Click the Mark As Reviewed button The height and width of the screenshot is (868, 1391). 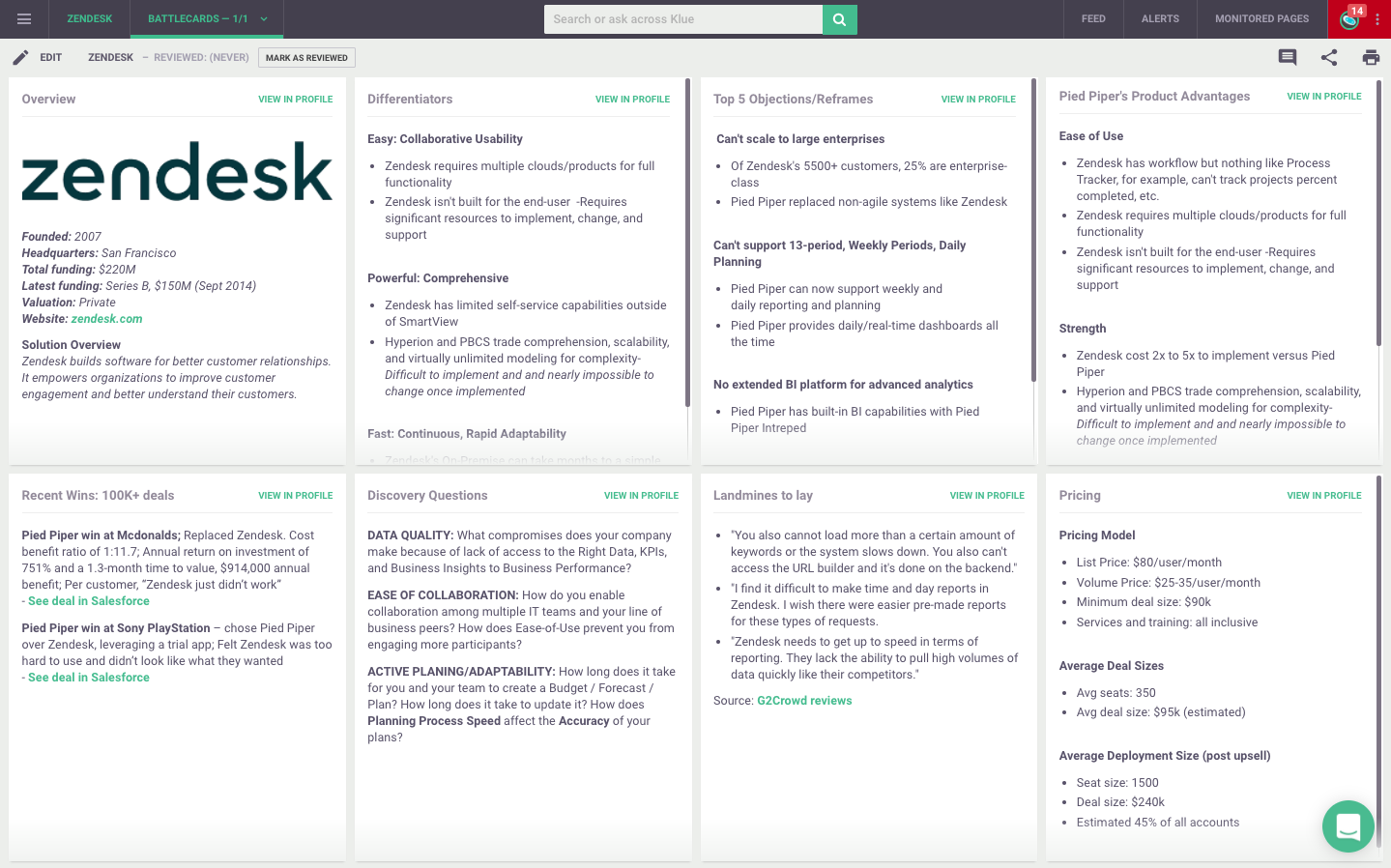(x=306, y=58)
